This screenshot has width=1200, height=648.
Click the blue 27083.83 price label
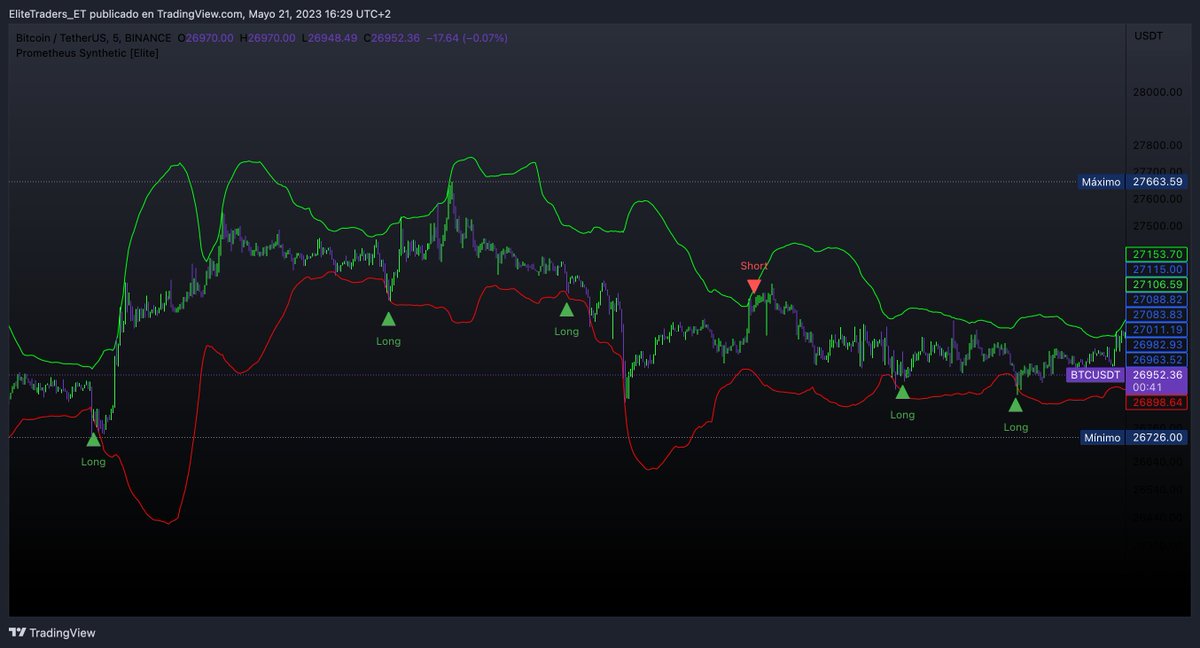1158,314
